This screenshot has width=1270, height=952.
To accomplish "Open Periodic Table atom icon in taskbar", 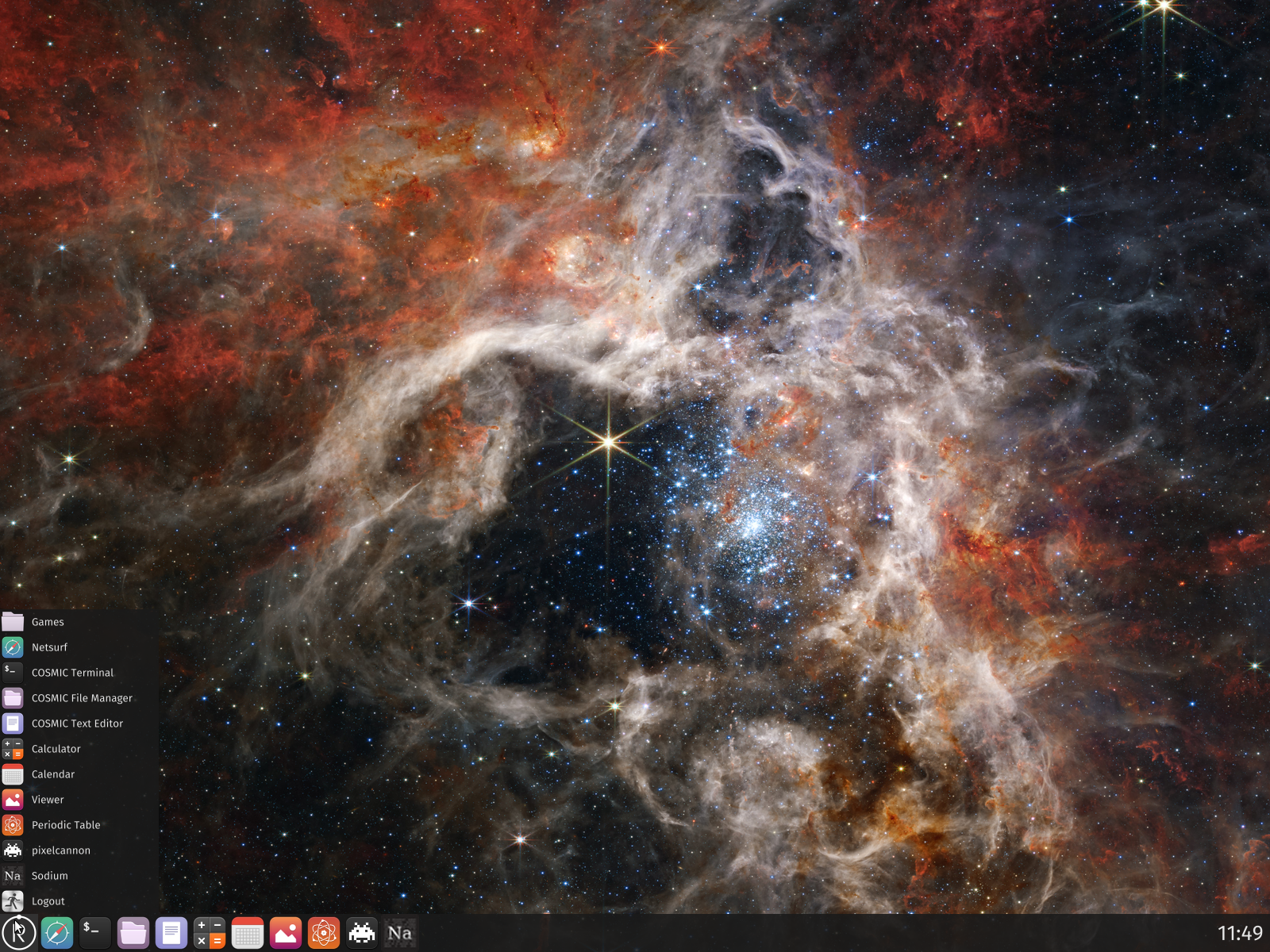I will (324, 933).
